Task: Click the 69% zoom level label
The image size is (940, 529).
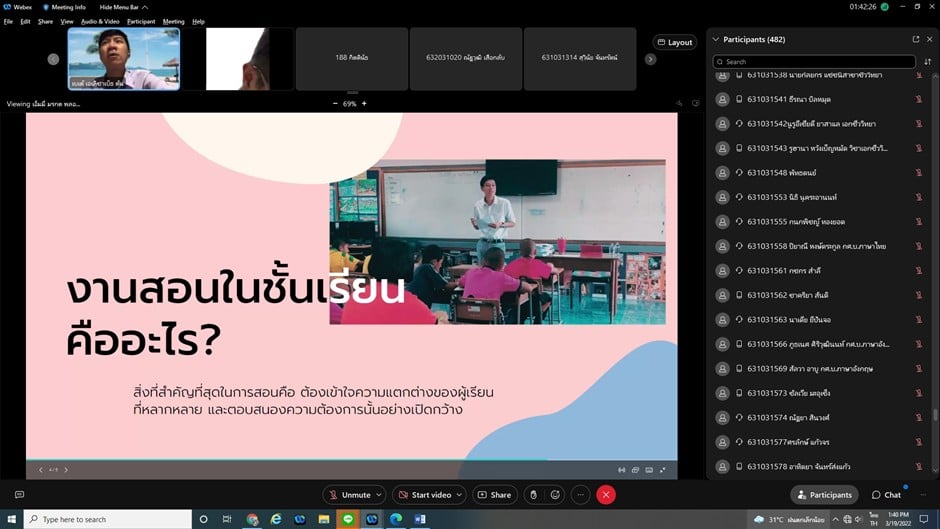Action: tap(350, 104)
